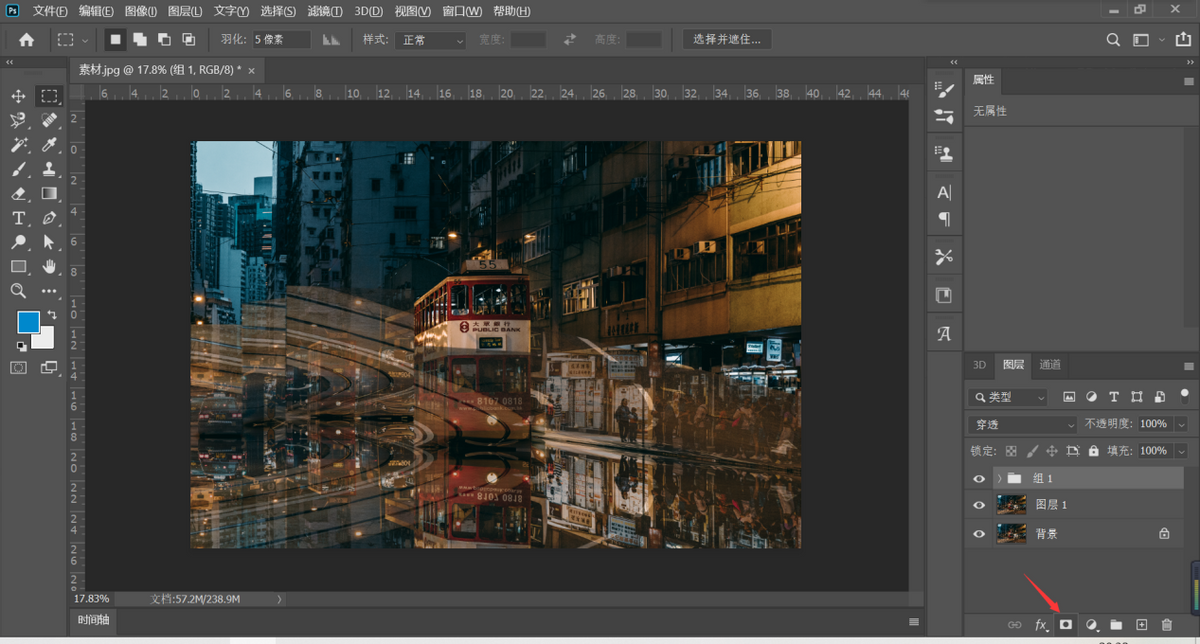Select the Dodge tool
Image resolution: width=1200 pixels, height=644 pixels.
[18, 242]
